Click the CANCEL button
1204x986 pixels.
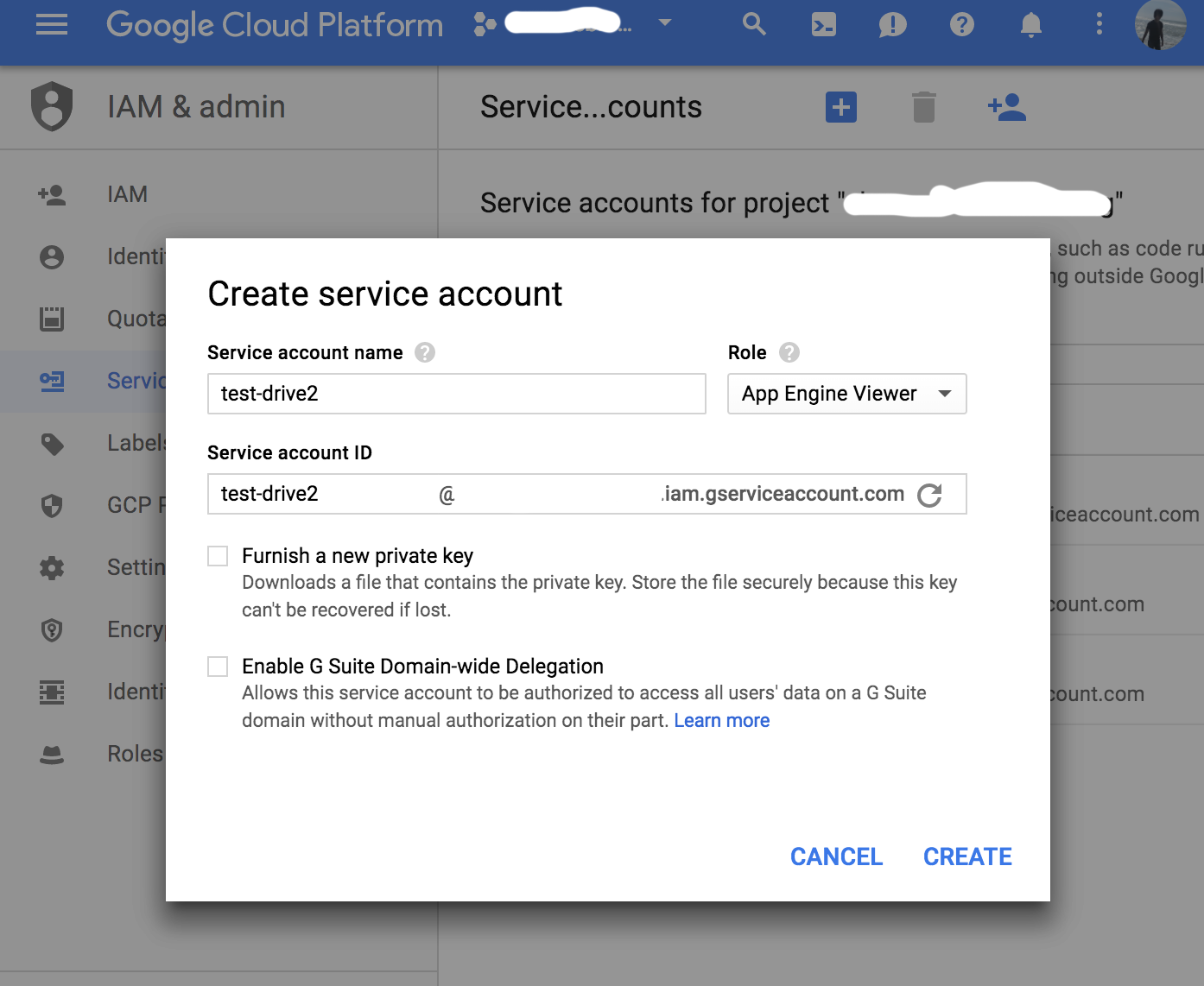point(836,856)
